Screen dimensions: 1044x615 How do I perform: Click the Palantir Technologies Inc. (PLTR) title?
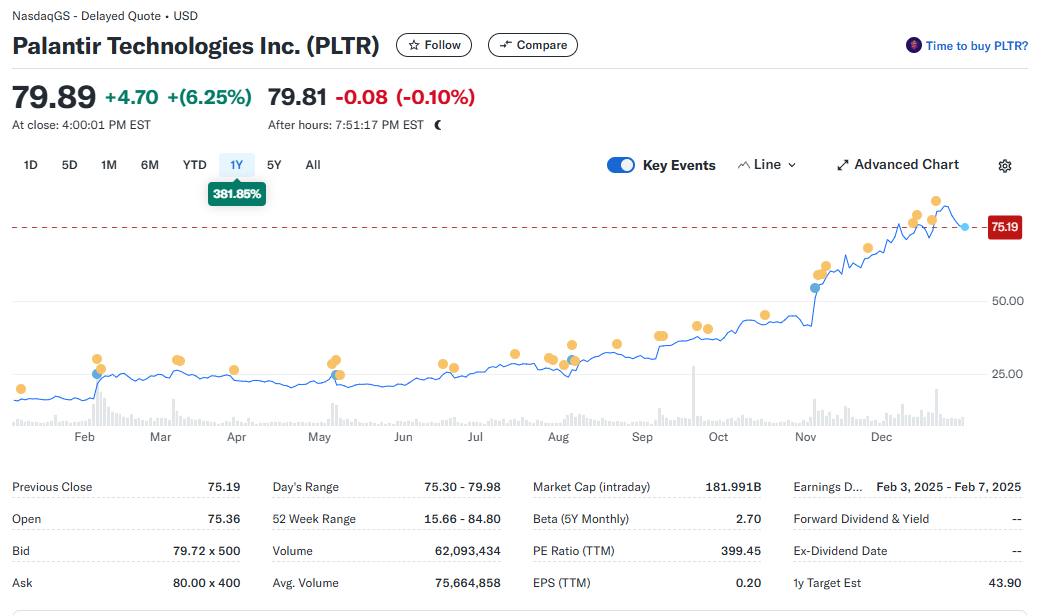click(x=196, y=46)
